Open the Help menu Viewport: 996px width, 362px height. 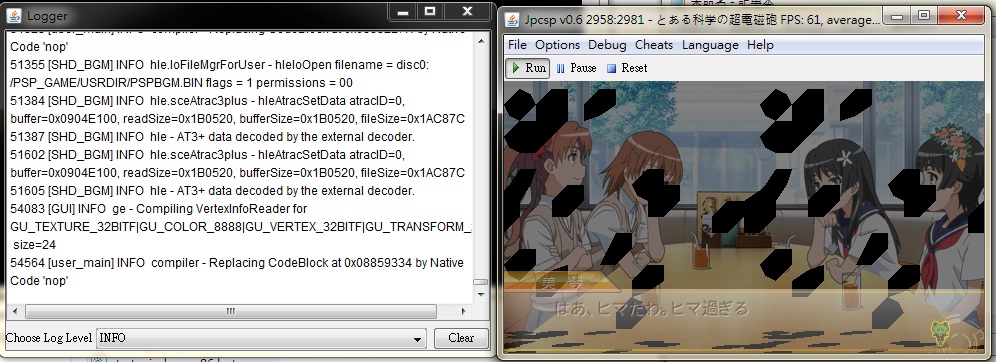760,45
